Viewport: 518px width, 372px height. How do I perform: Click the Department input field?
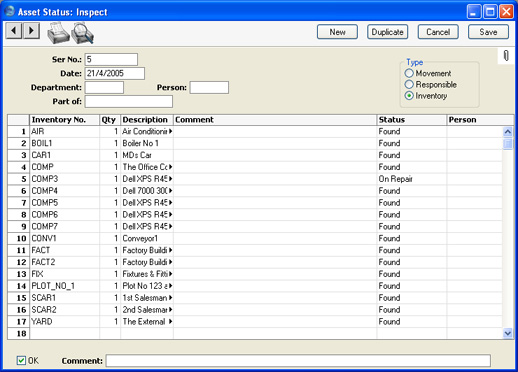point(104,87)
